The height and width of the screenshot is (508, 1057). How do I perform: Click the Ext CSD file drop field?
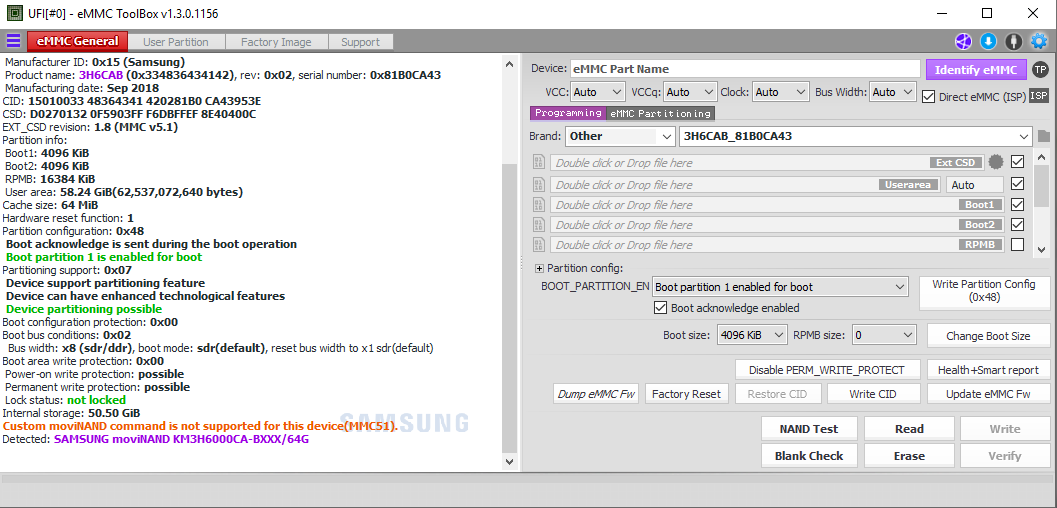click(x=767, y=162)
